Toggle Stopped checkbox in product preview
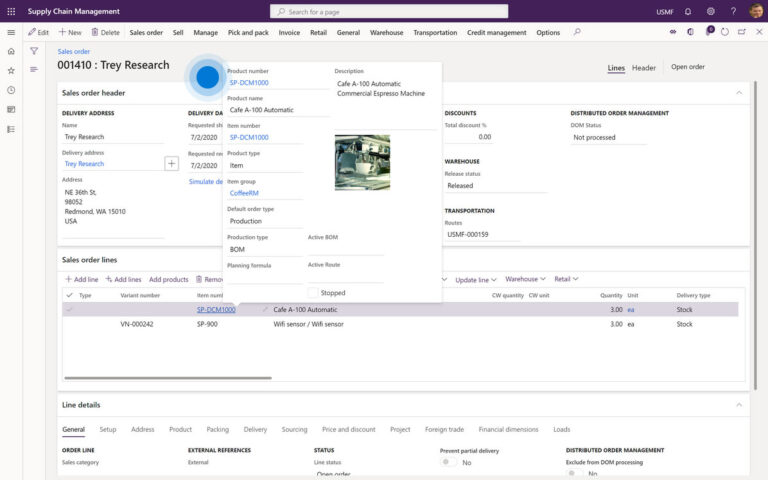The width and height of the screenshot is (768, 480). pyautogui.click(x=312, y=293)
